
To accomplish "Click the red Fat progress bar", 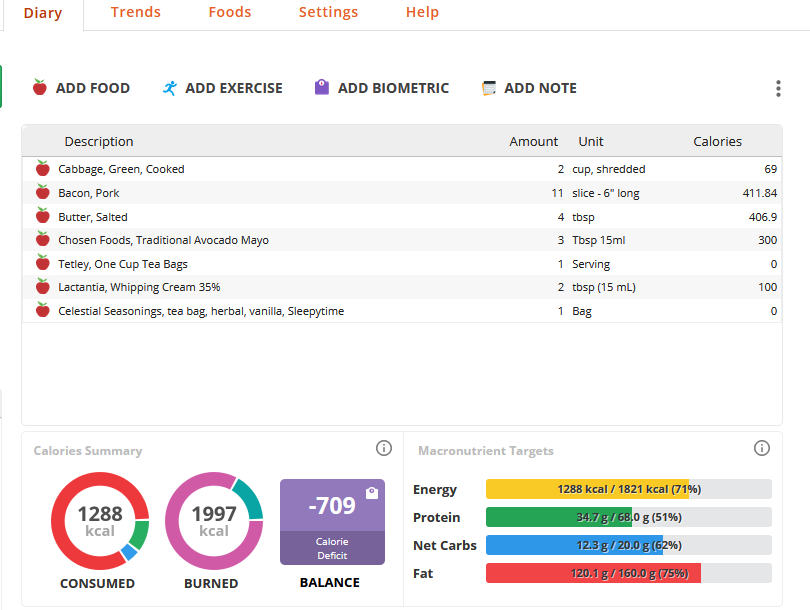I will pos(629,573).
